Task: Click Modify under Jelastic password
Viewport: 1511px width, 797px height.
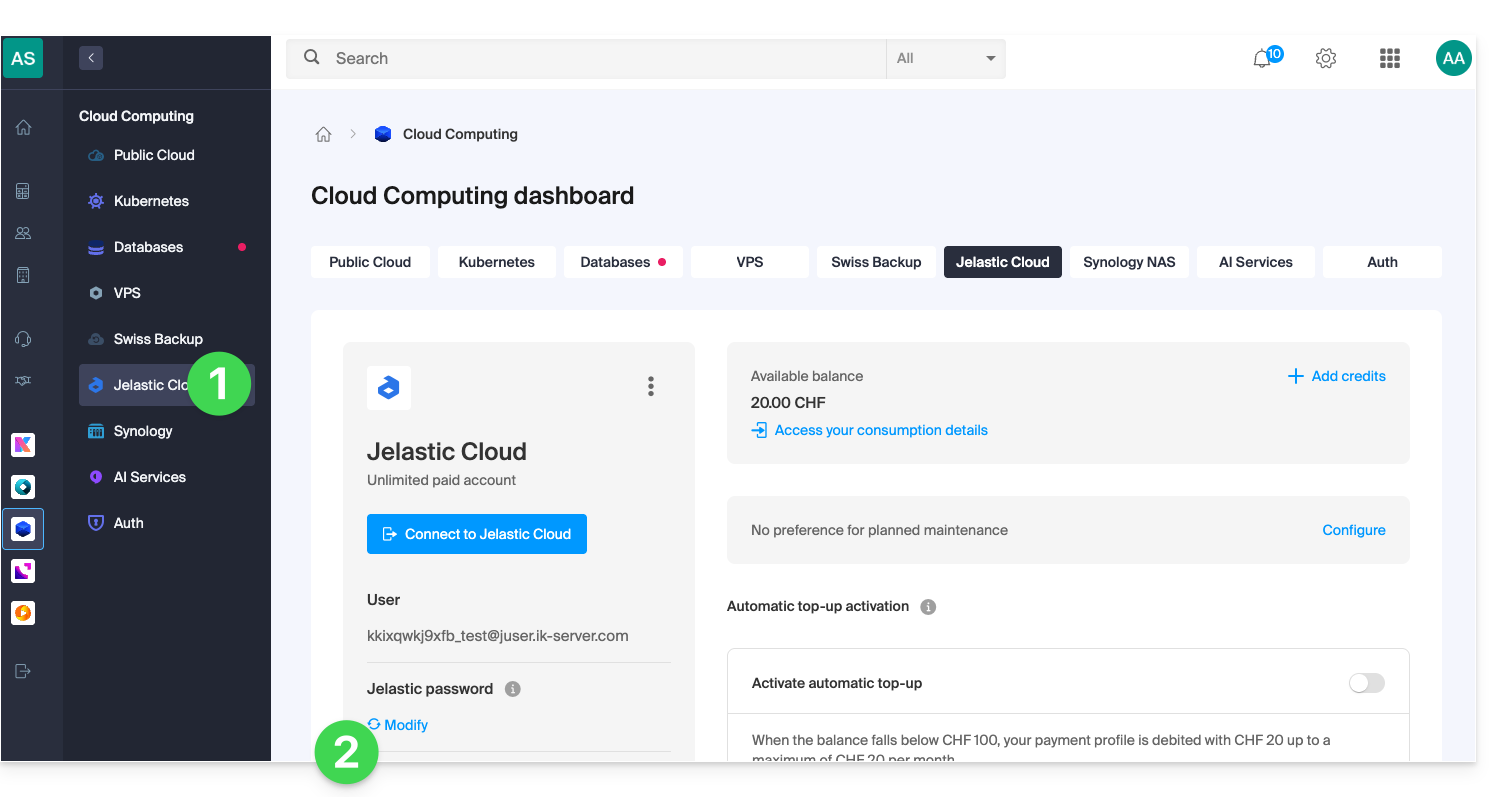Action: [398, 725]
